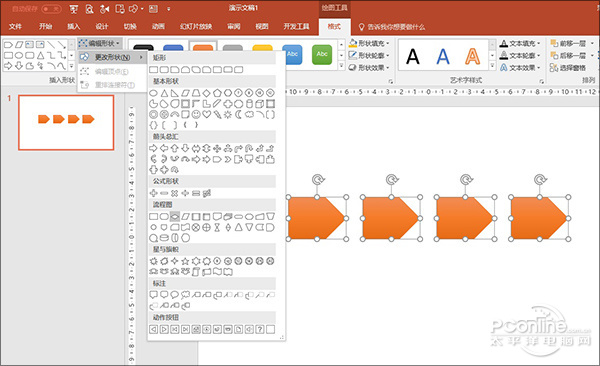
Task: Choose the green Abc shape style
Action: click(x=322, y=55)
